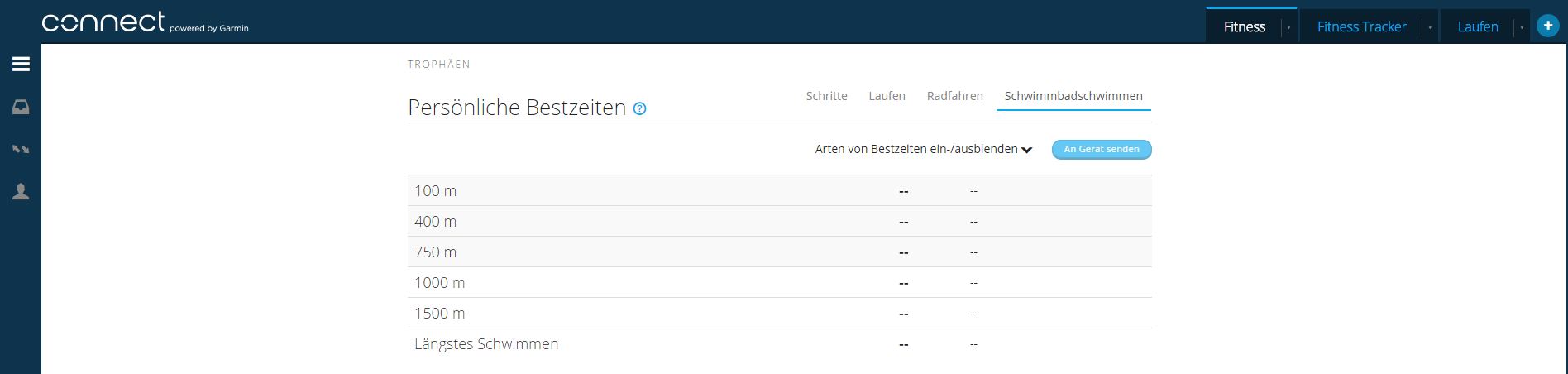This screenshot has width=1568, height=374.
Task: Open the Laufen tab options arrow
Action: point(1521,27)
